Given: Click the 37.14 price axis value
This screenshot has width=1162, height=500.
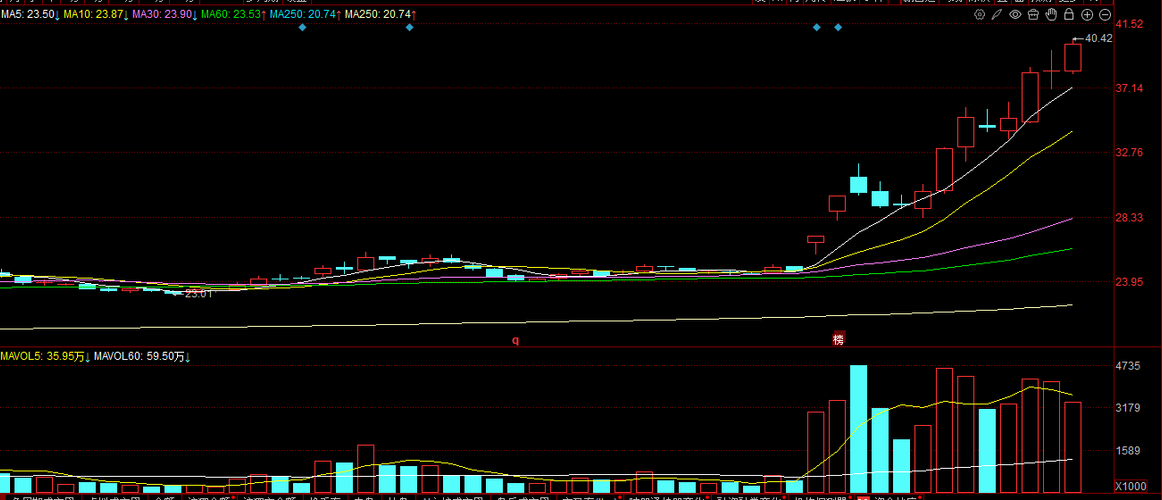Looking at the screenshot, I should coord(1131,88).
